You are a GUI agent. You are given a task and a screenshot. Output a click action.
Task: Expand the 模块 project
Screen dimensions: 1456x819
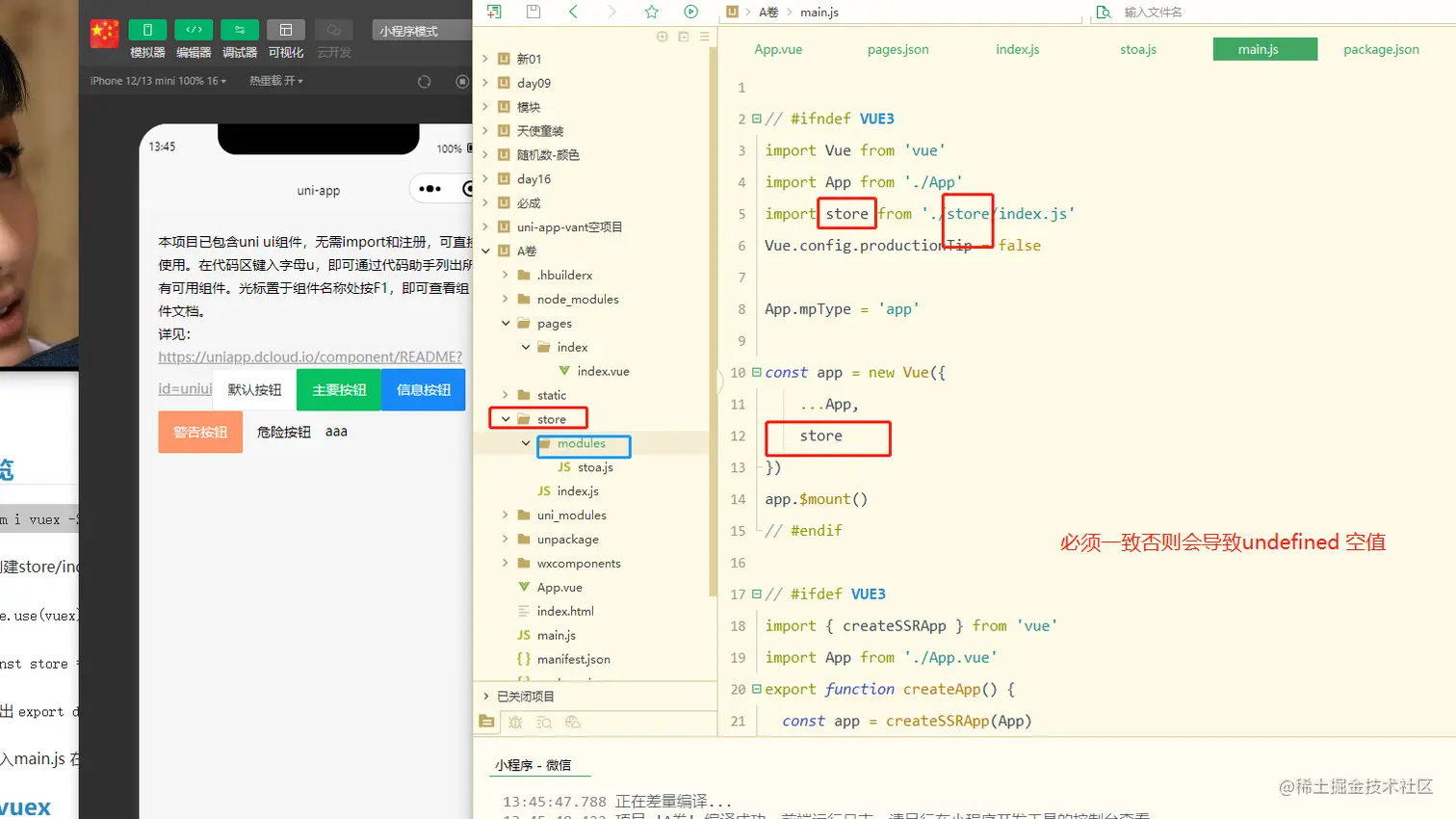coord(485,107)
